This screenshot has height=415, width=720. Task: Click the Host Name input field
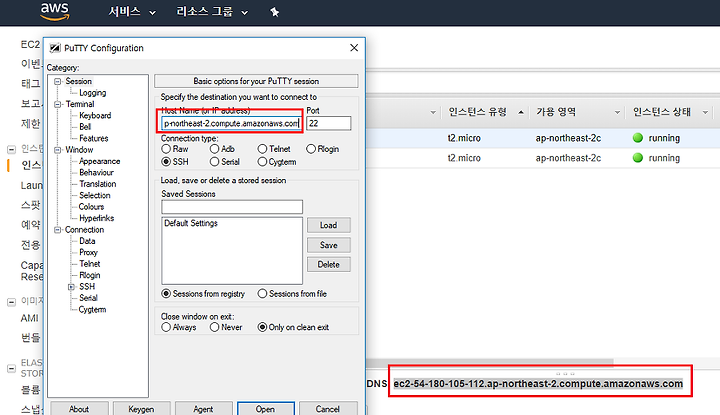(x=231, y=123)
